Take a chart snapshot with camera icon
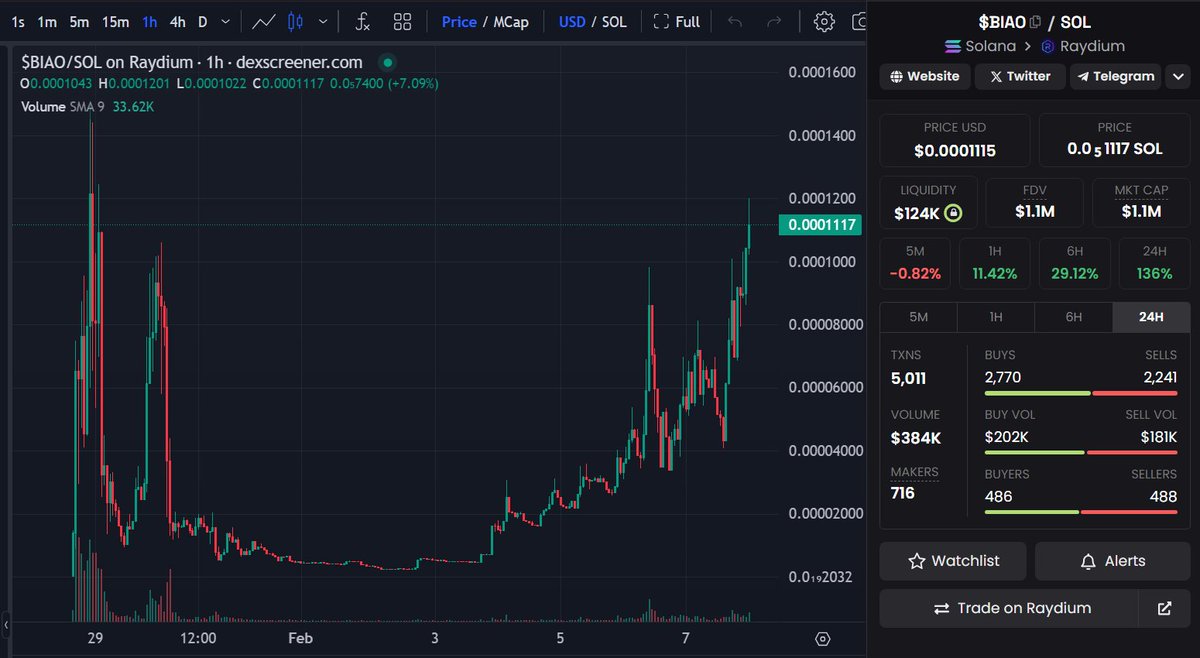The height and width of the screenshot is (658, 1200). [x=858, y=21]
